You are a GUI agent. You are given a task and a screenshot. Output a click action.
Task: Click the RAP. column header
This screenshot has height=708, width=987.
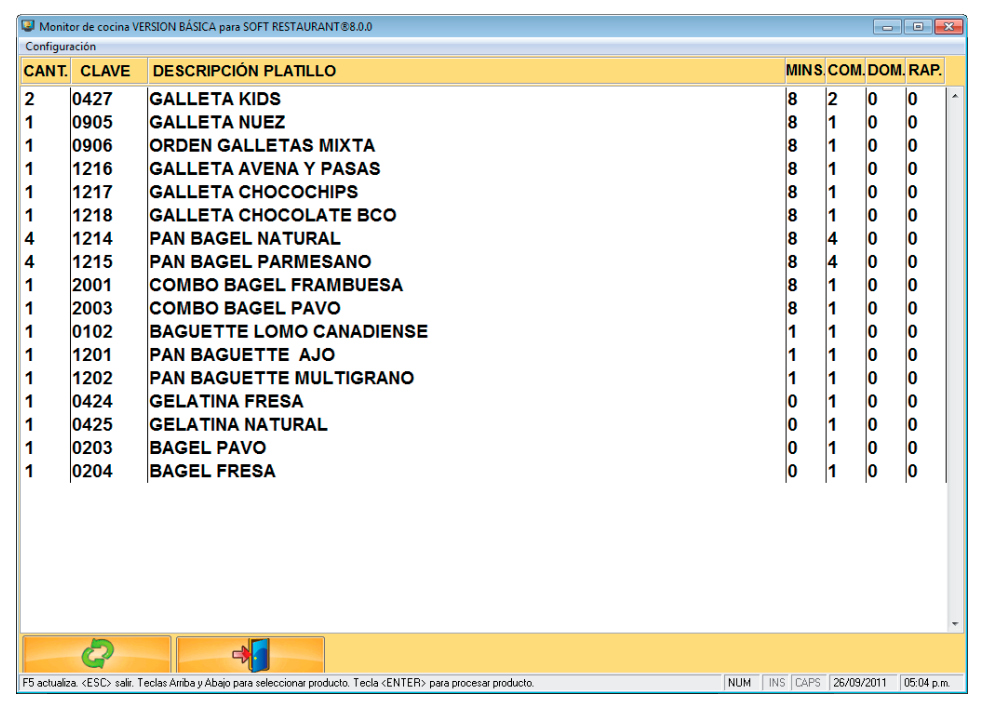pos(924,71)
